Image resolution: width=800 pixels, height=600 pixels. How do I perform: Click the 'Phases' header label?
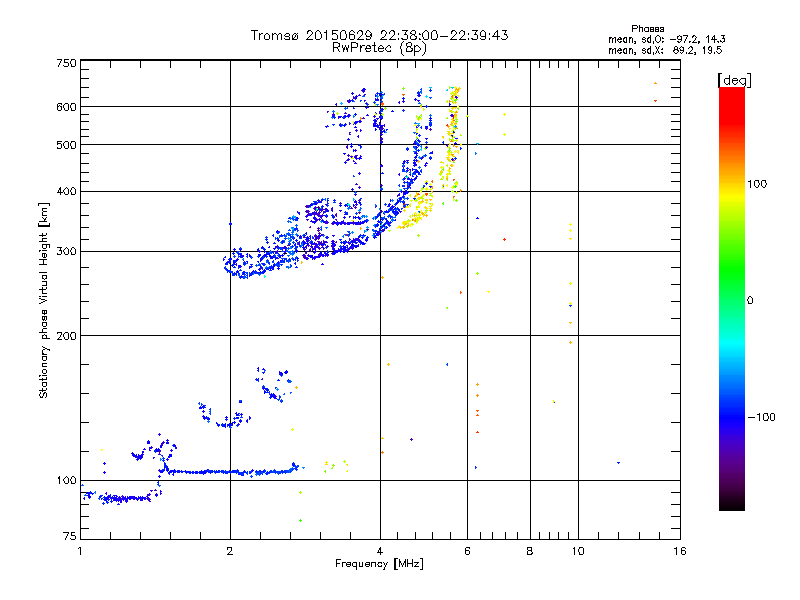[647, 29]
